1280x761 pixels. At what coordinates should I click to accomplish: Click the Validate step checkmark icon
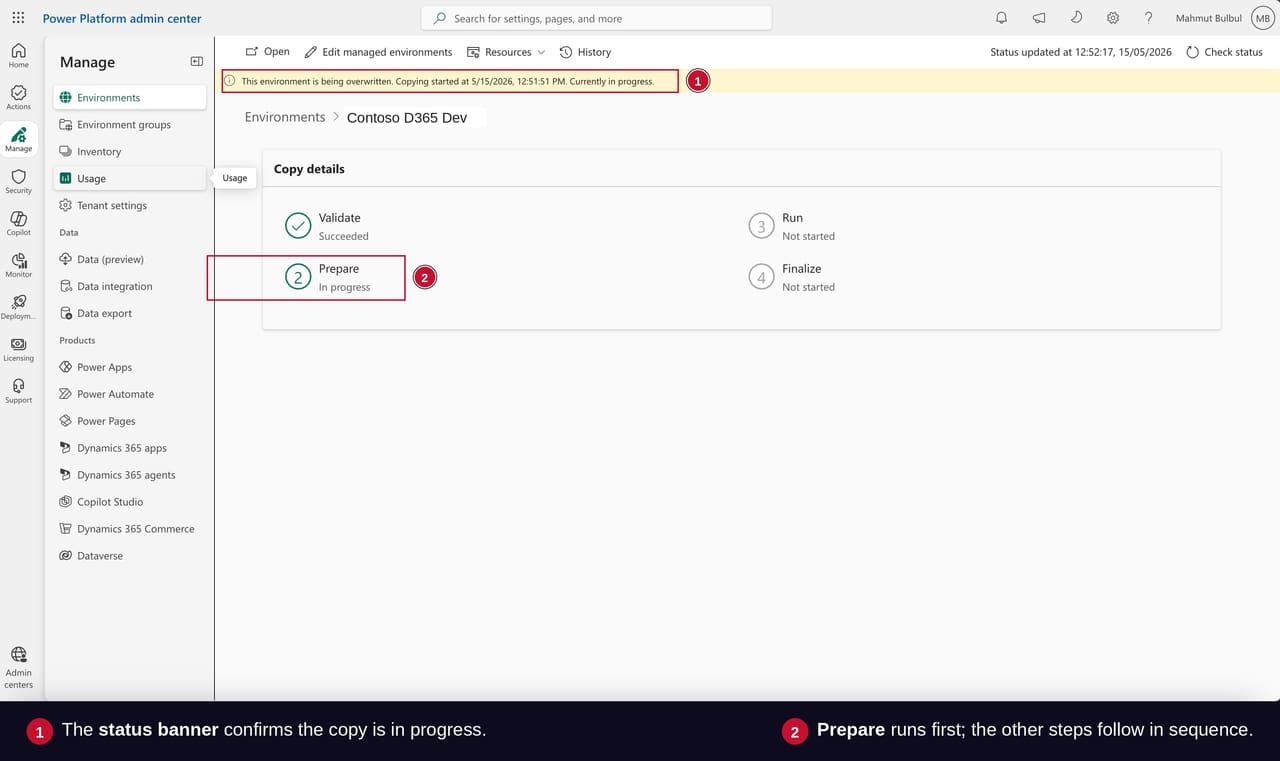coord(298,226)
